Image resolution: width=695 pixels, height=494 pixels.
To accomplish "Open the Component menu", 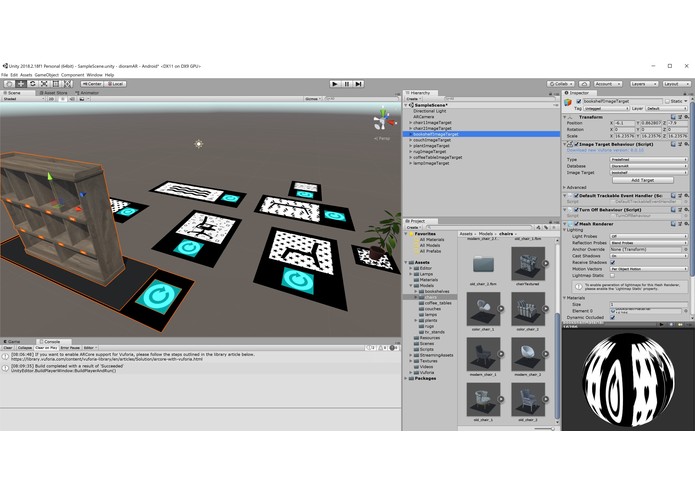I will point(73,75).
